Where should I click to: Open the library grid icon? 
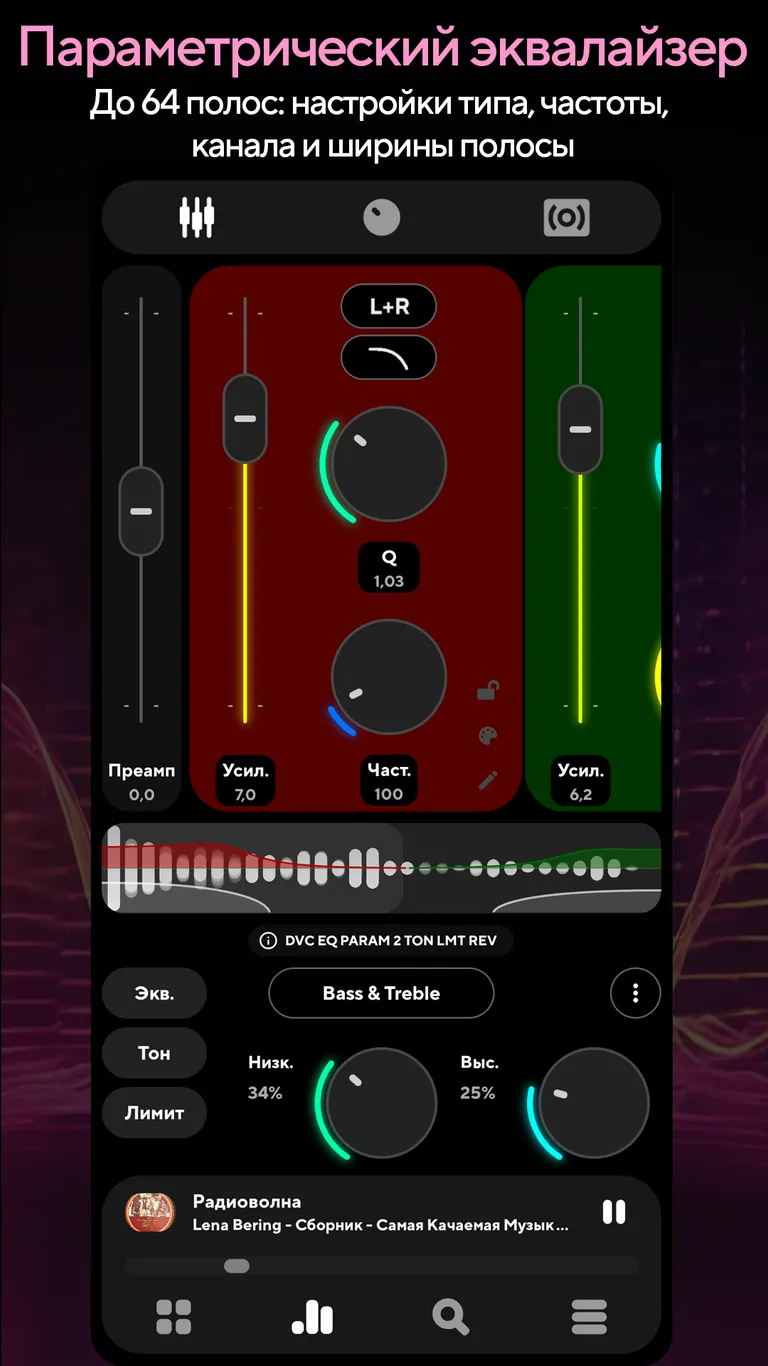(174, 1317)
